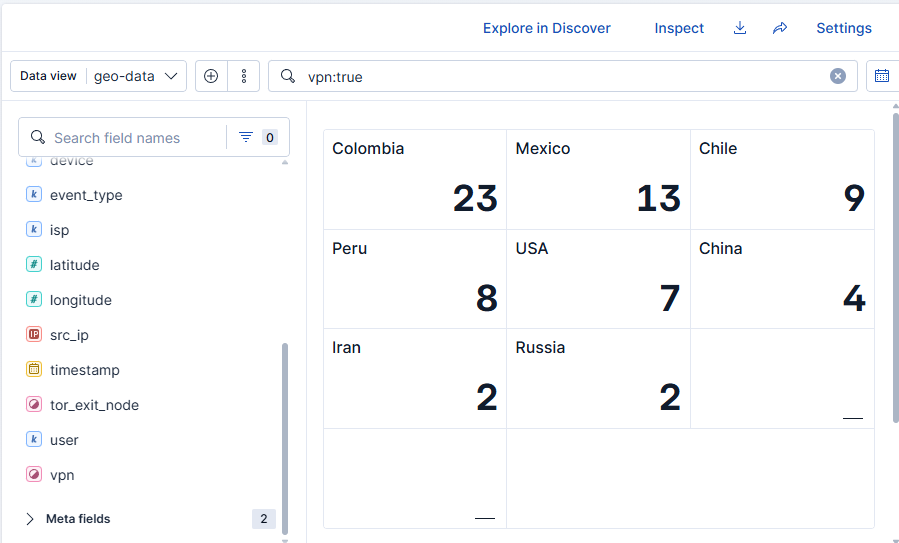Click the add filter plus icon
The height and width of the screenshot is (543, 899).
pos(211,76)
